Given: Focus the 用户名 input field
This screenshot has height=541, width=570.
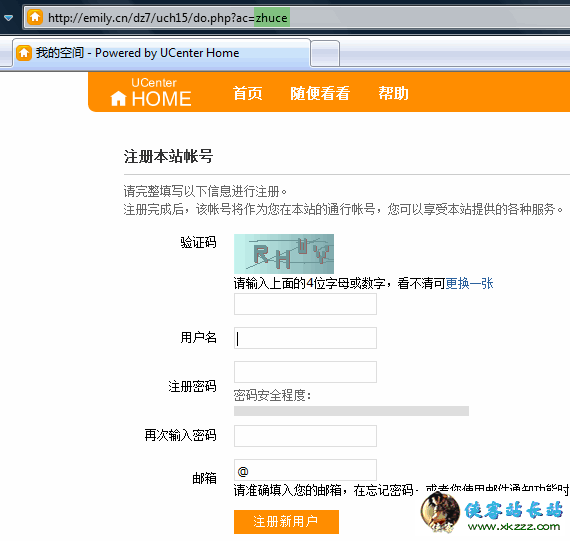Looking at the screenshot, I should 305,338.
